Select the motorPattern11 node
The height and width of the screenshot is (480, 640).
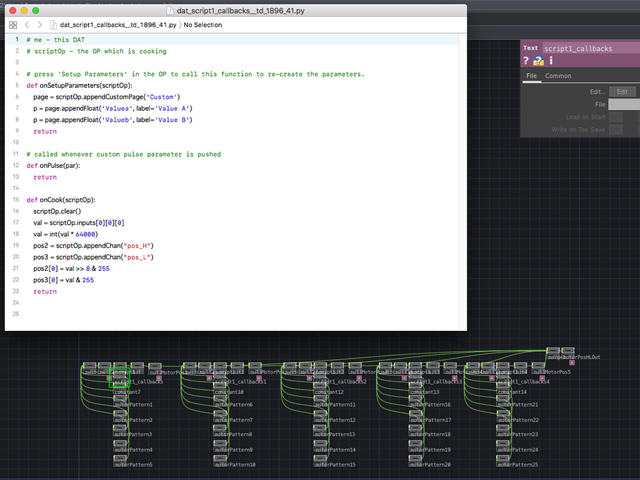[x=320, y=400]
